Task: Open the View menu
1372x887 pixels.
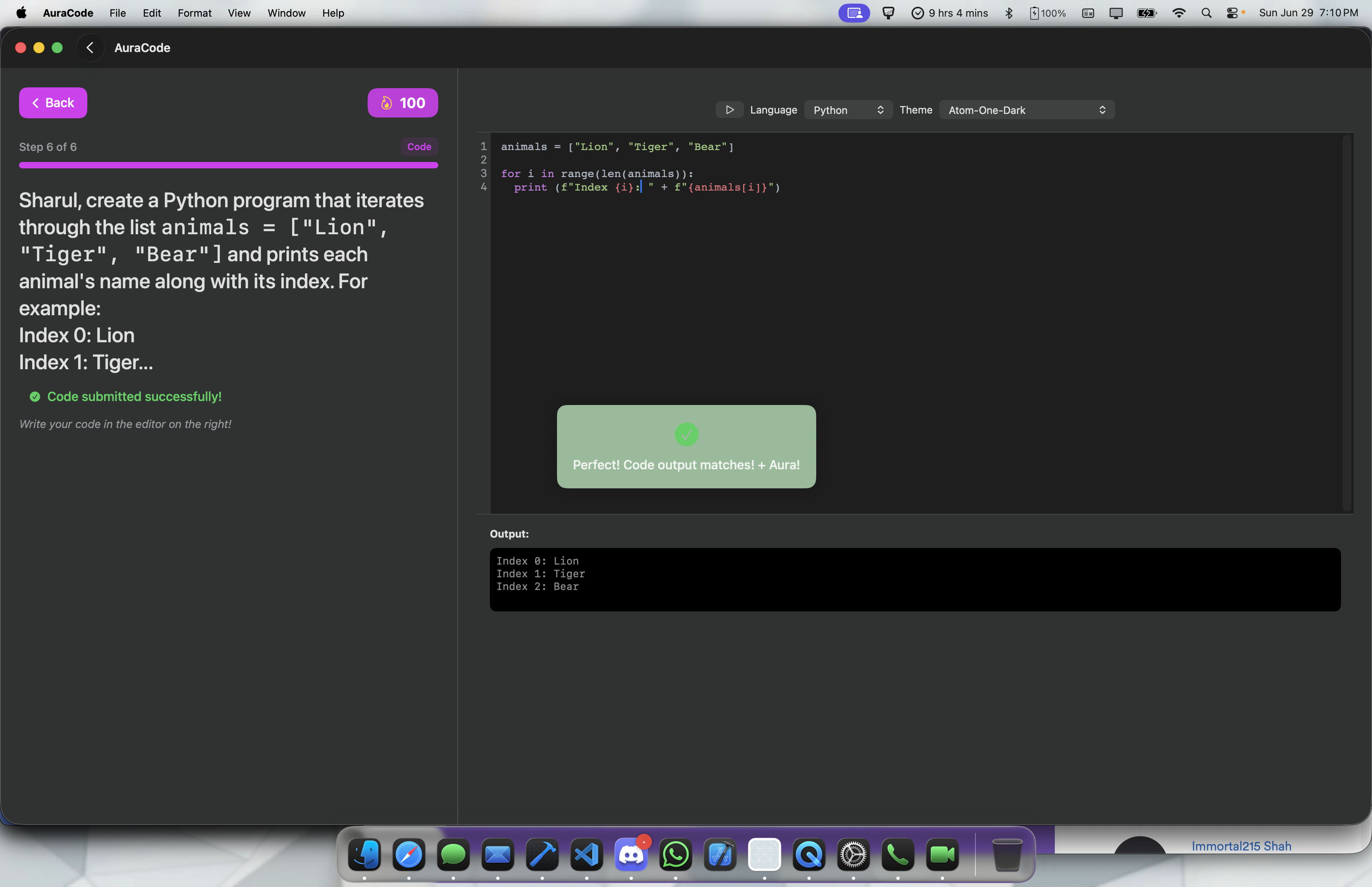Action: click(x=239, y=13)
